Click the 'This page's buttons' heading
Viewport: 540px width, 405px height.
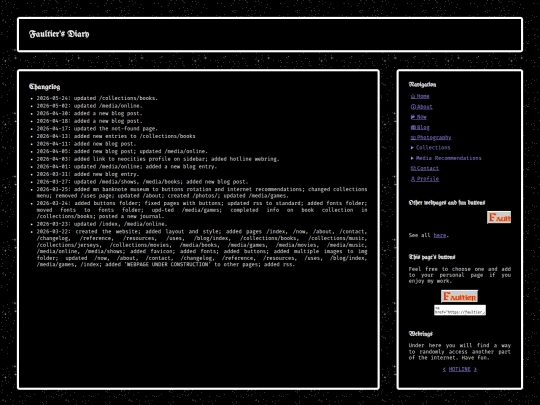tap(432, 257)
